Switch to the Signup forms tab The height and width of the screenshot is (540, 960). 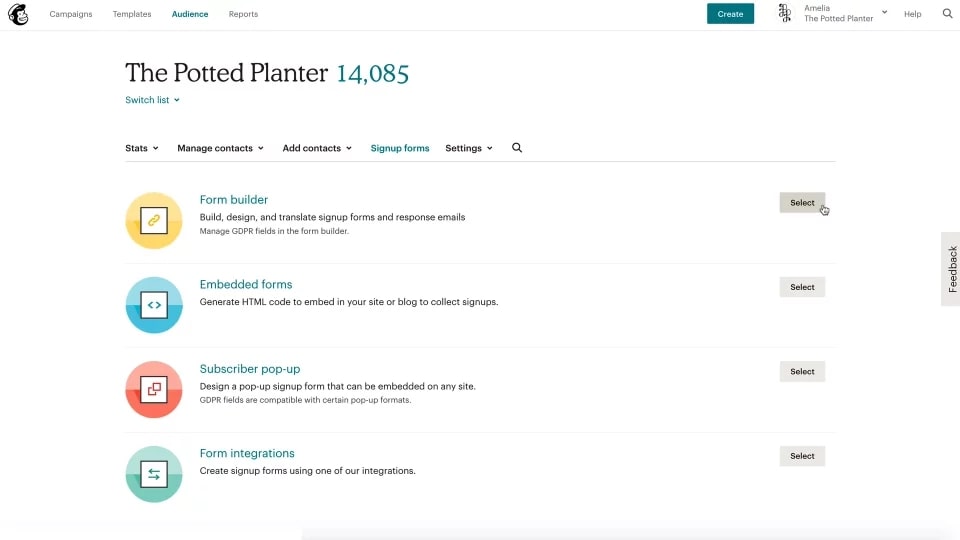coord(400,148)
